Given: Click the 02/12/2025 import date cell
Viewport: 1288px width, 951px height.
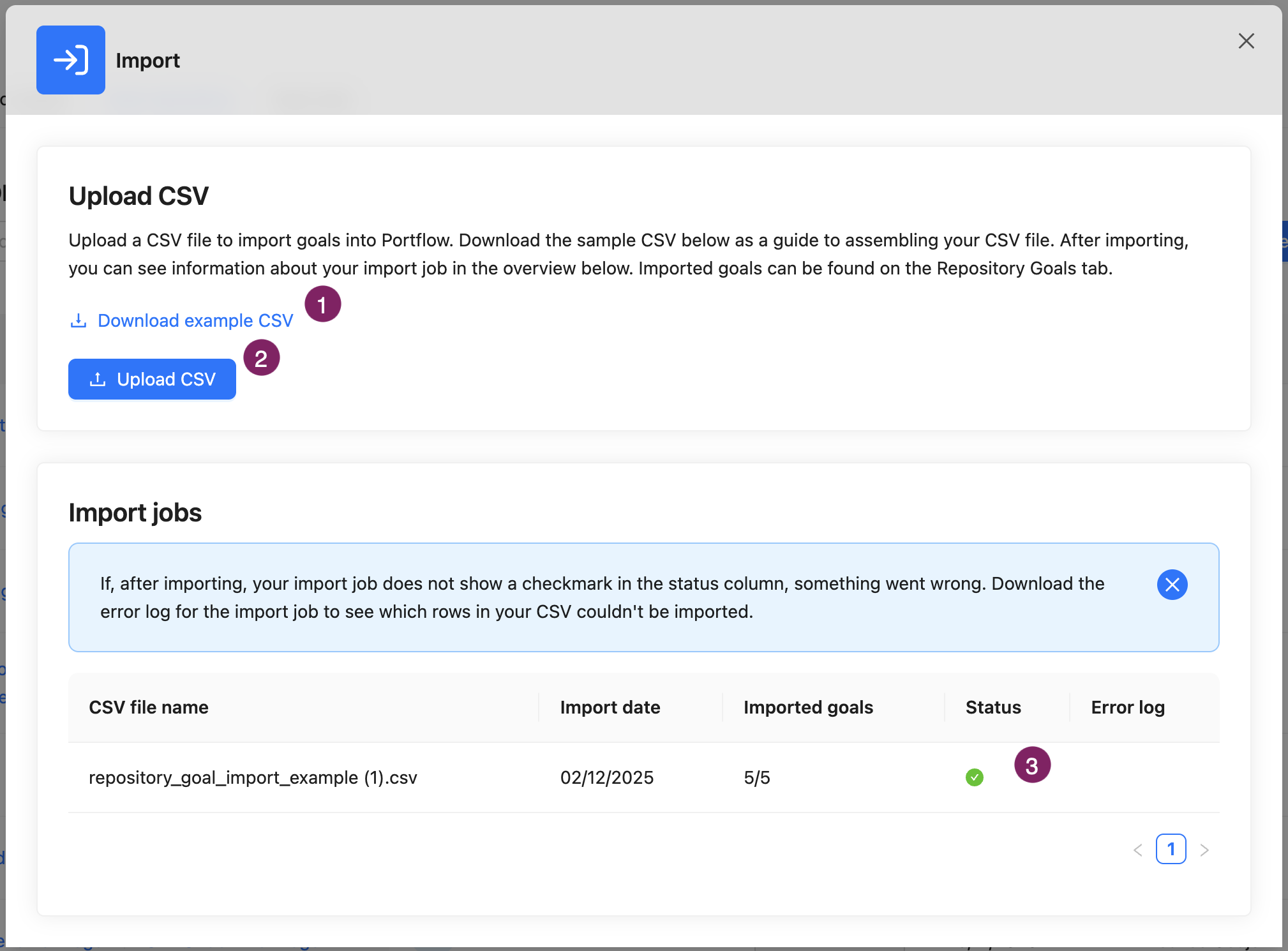Looking at the screenshot, I should pyautogui.click(x=607, y=777).
